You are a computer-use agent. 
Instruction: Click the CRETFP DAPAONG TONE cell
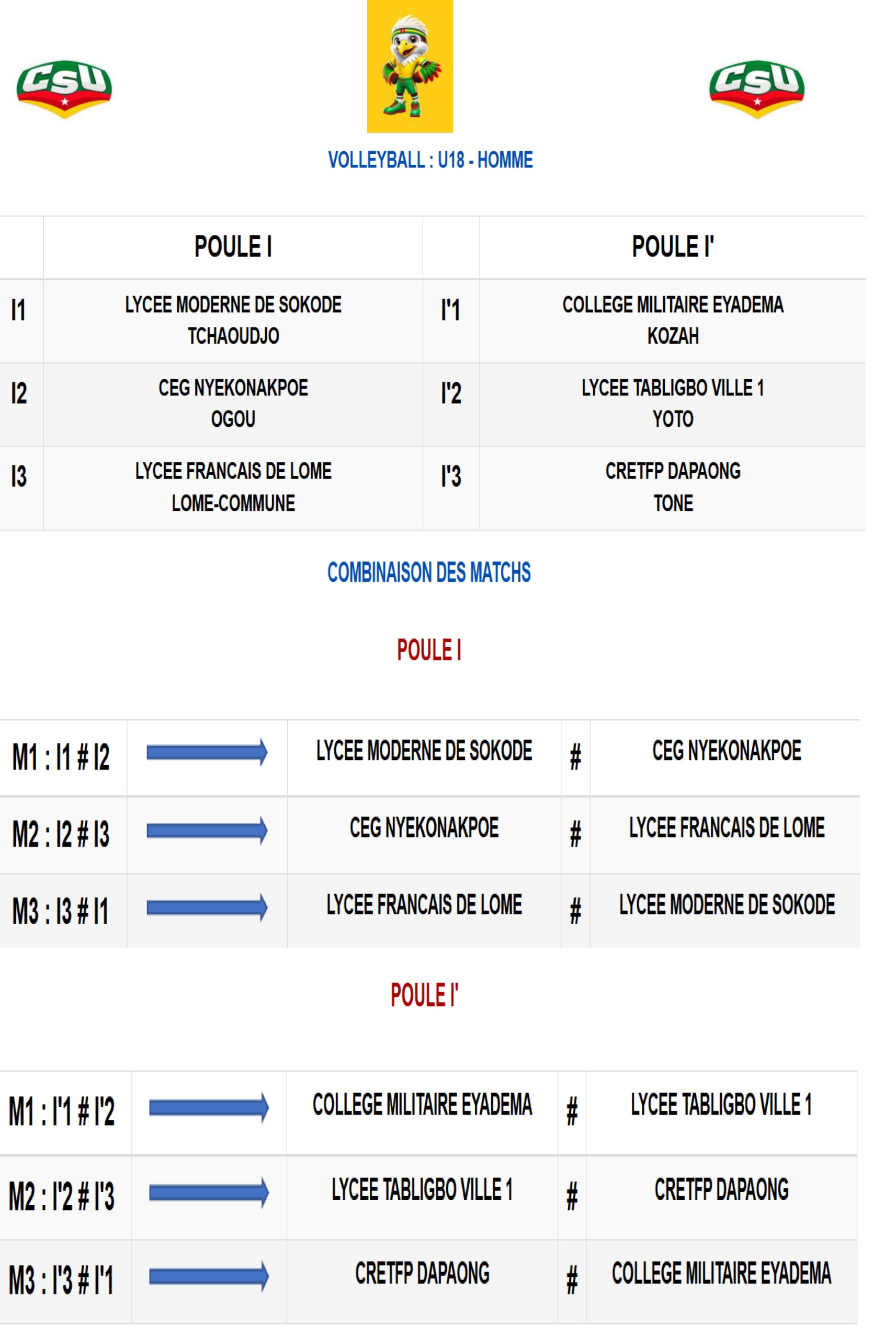[x=673, y=488]
